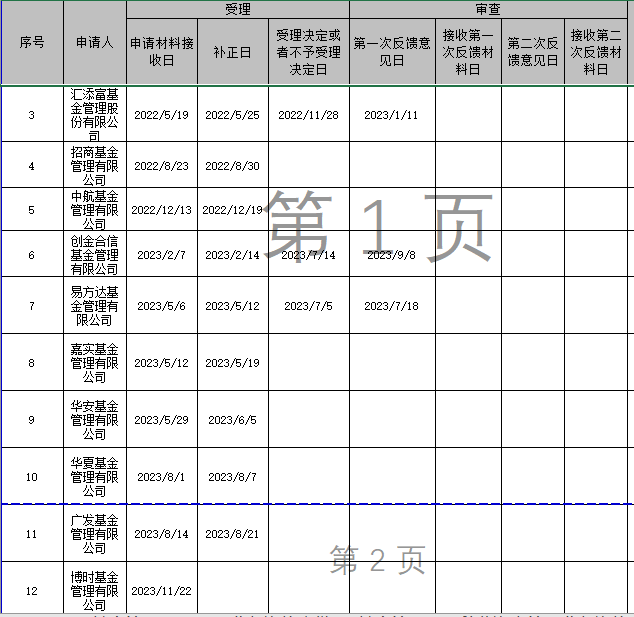Click sequence number cell 4
Viewport: 634px width, 617px height.
pos(32,166)
